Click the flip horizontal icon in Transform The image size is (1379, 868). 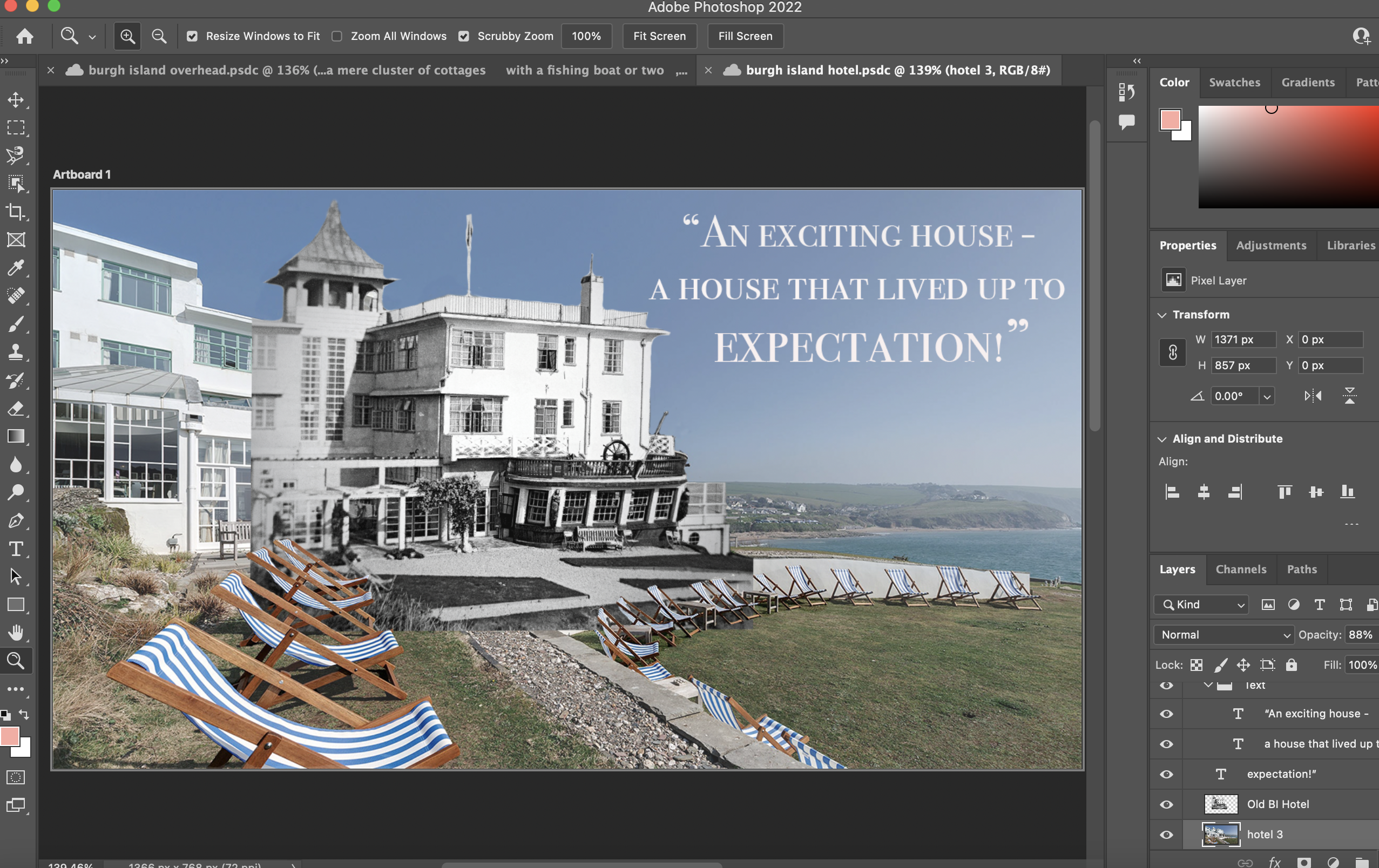1313,396
